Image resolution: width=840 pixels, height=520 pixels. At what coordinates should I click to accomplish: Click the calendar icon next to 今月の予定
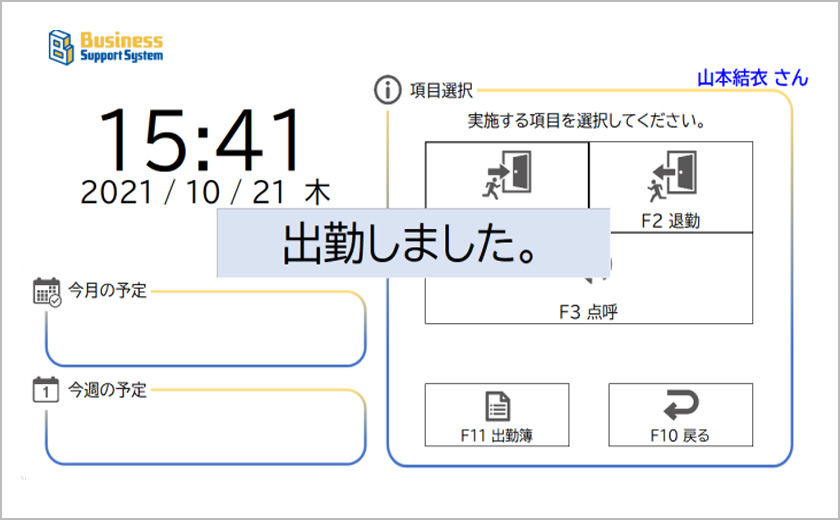tap(47, 291)
